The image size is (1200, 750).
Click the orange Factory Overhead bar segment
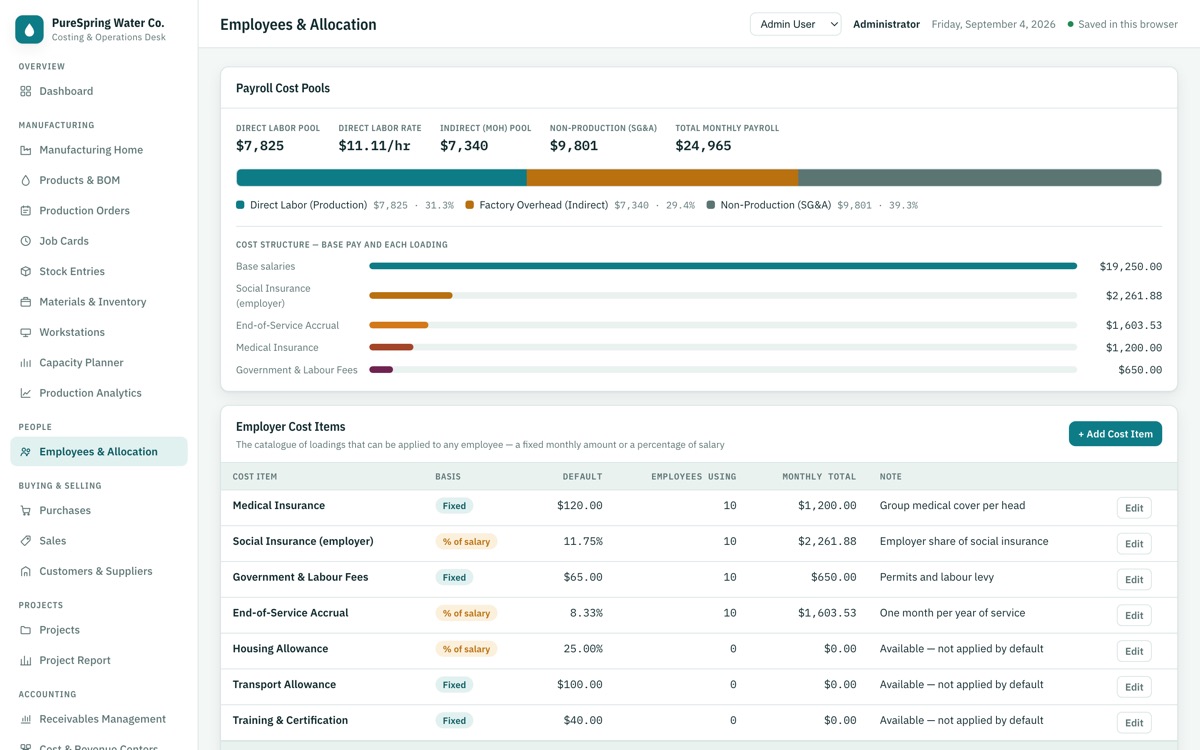(662, 178)
